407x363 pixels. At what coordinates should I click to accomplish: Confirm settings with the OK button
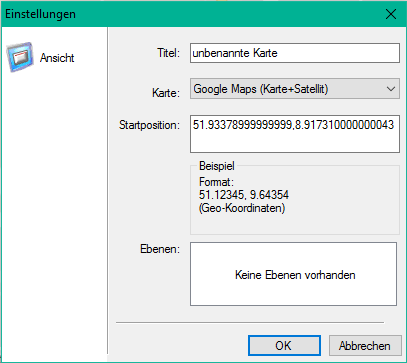tap(284, 346)
